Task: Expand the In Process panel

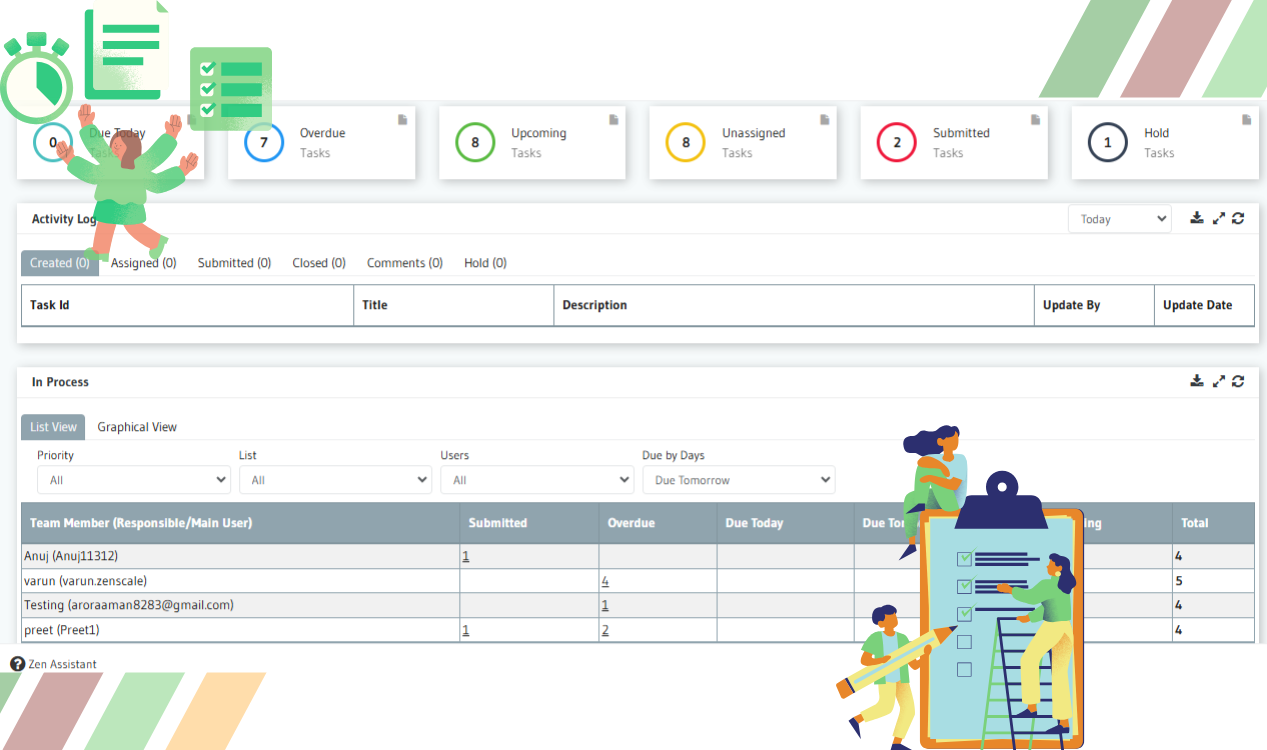Action: [1218, 381]
